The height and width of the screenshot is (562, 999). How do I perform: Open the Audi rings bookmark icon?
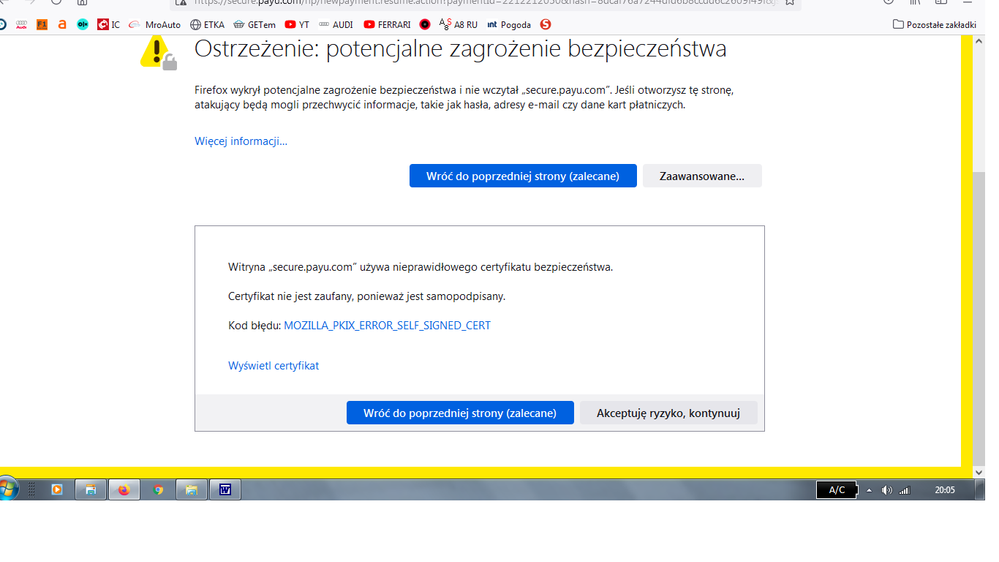point(22,25)
